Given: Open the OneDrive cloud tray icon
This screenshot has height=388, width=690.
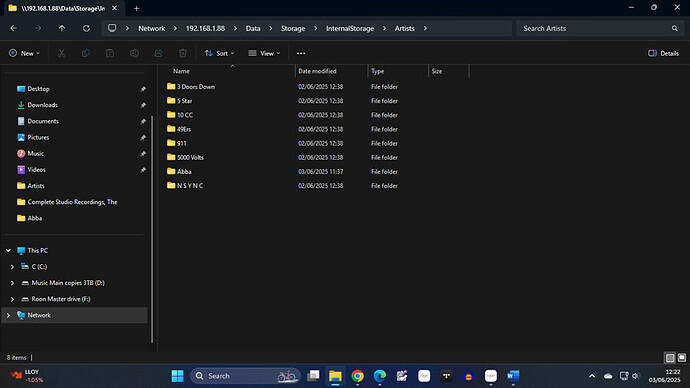Looking at the screenshot, I should pos(608,376).
